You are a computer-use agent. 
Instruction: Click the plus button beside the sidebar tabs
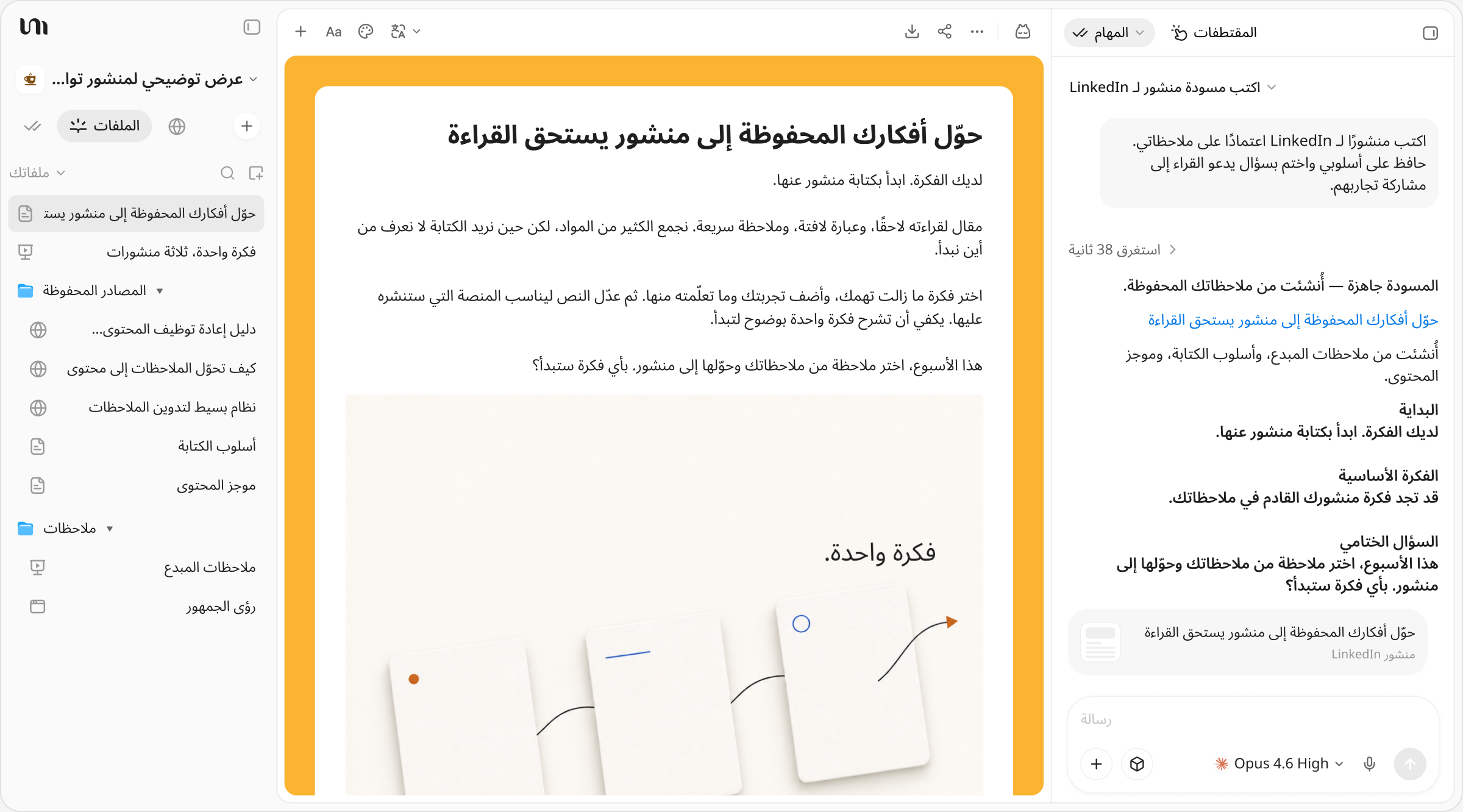[x=247, y=126]
